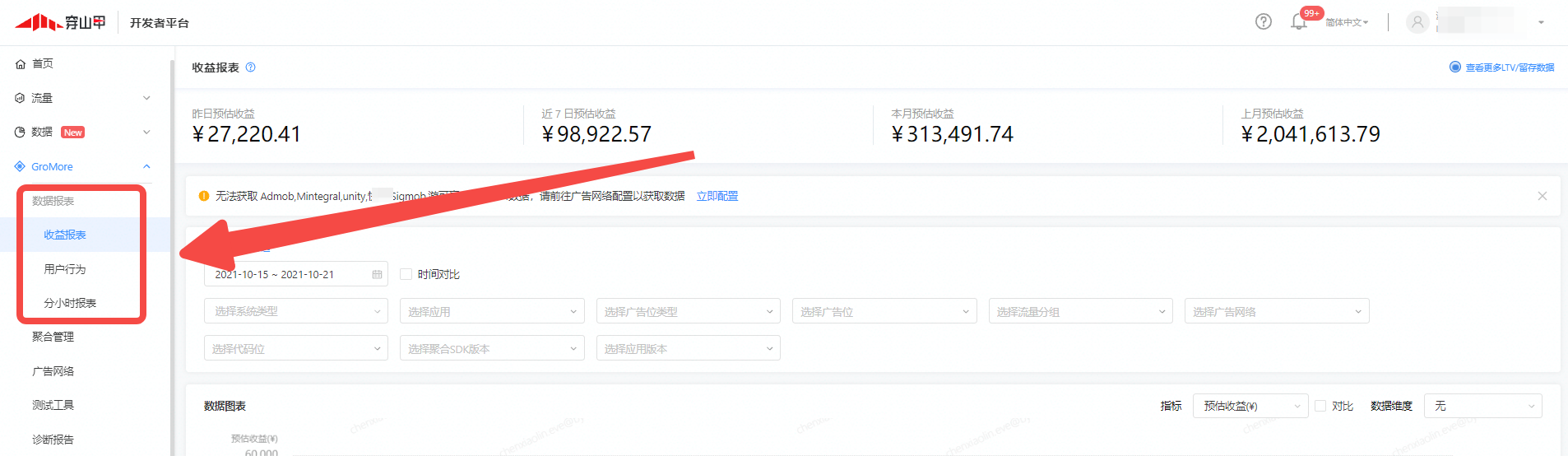Click the 立即配置 link
The width and height of the screenshot is (1568, 456).
click(x=717, y=196)
